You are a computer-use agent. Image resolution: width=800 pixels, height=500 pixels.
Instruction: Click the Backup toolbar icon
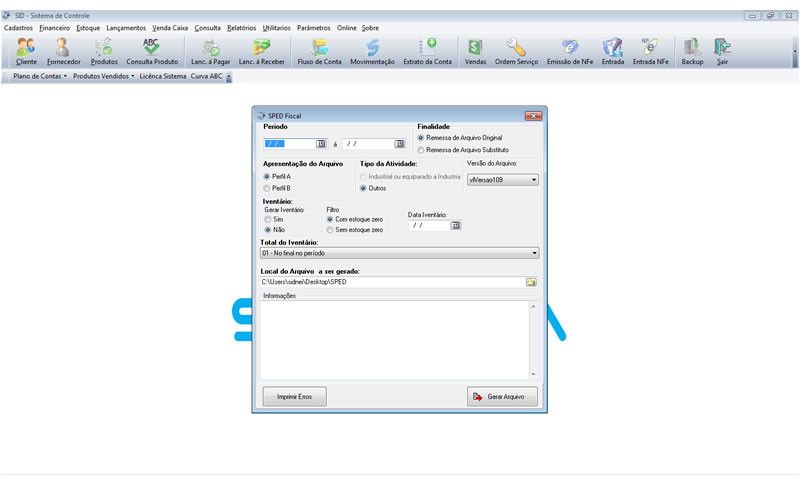pyautogui.click(x=692, y=51)
